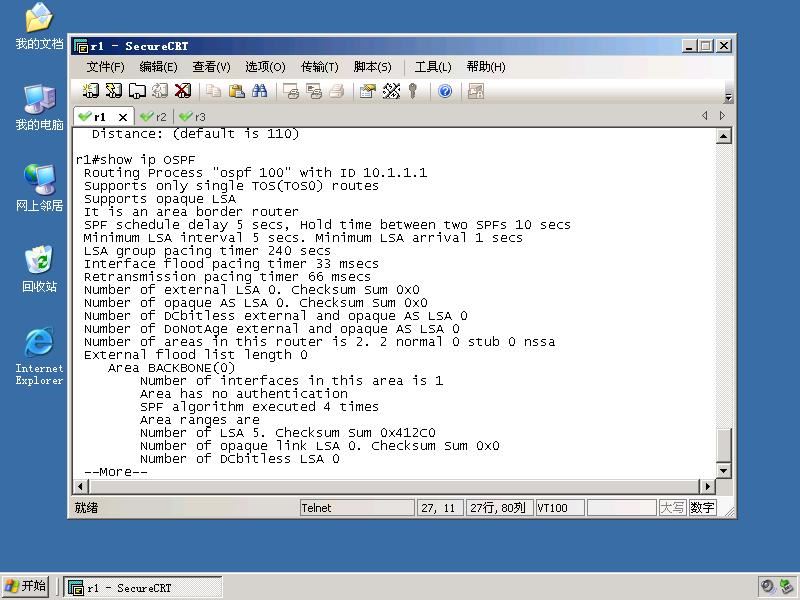This screenshot has height=600, width=800.
Task: Click the Print Setup printer icon
Action: point(336,91)
